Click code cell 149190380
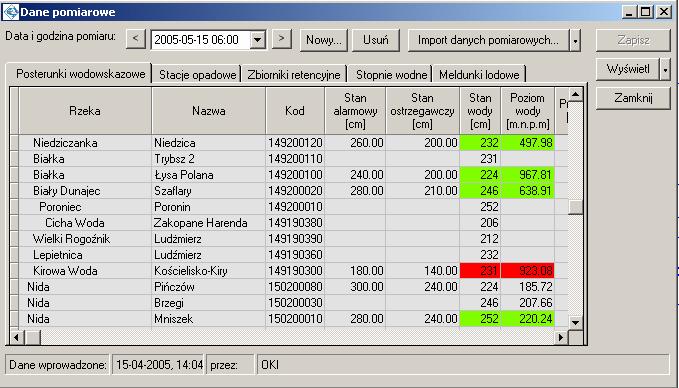Screen dimensions: 679x388 click(295, 223)
